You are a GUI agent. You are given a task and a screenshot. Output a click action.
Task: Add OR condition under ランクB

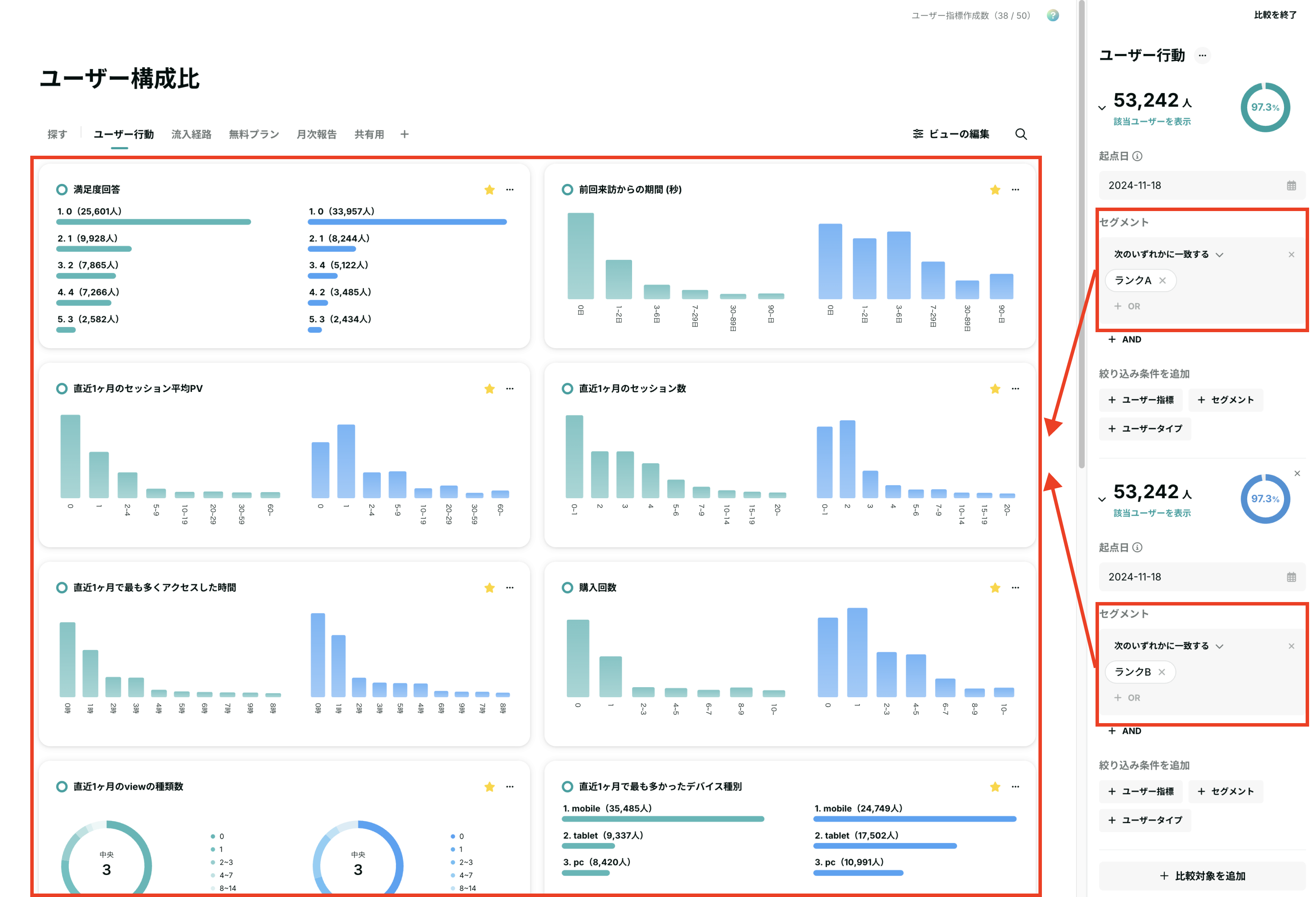click(1127, 698)
